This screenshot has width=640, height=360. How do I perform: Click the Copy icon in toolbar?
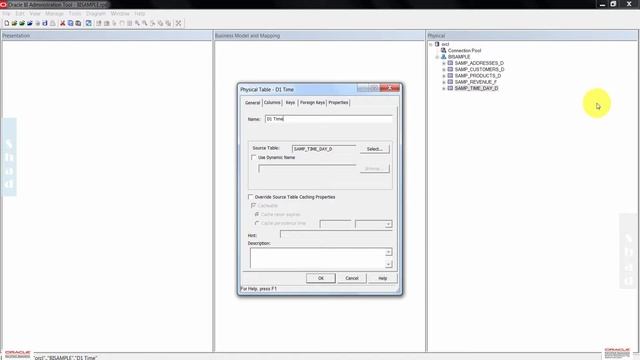(70, 23)
